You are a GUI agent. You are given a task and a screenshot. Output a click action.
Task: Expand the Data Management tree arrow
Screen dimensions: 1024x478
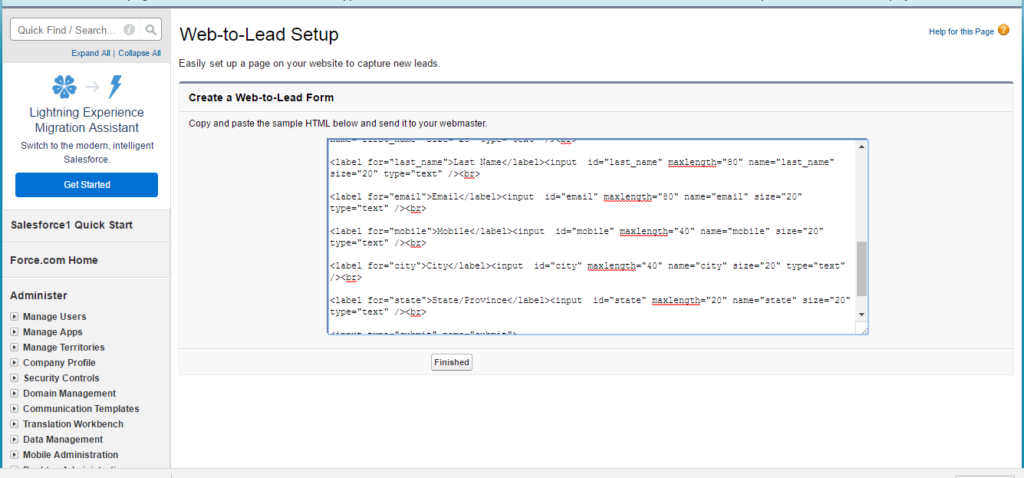pyautogui.click(x=14, y=439)
